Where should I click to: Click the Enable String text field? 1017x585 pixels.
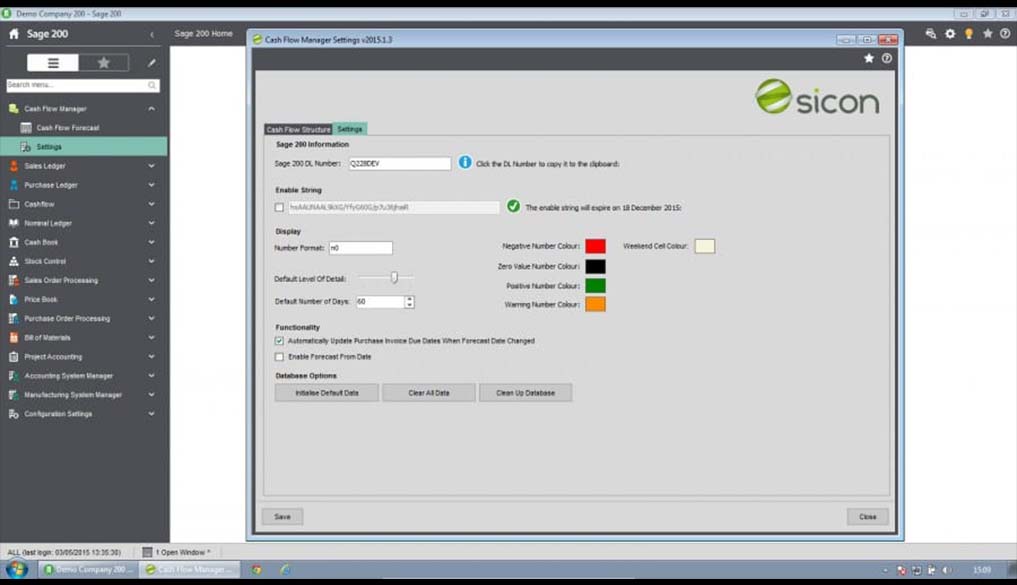tap(394, 208)
